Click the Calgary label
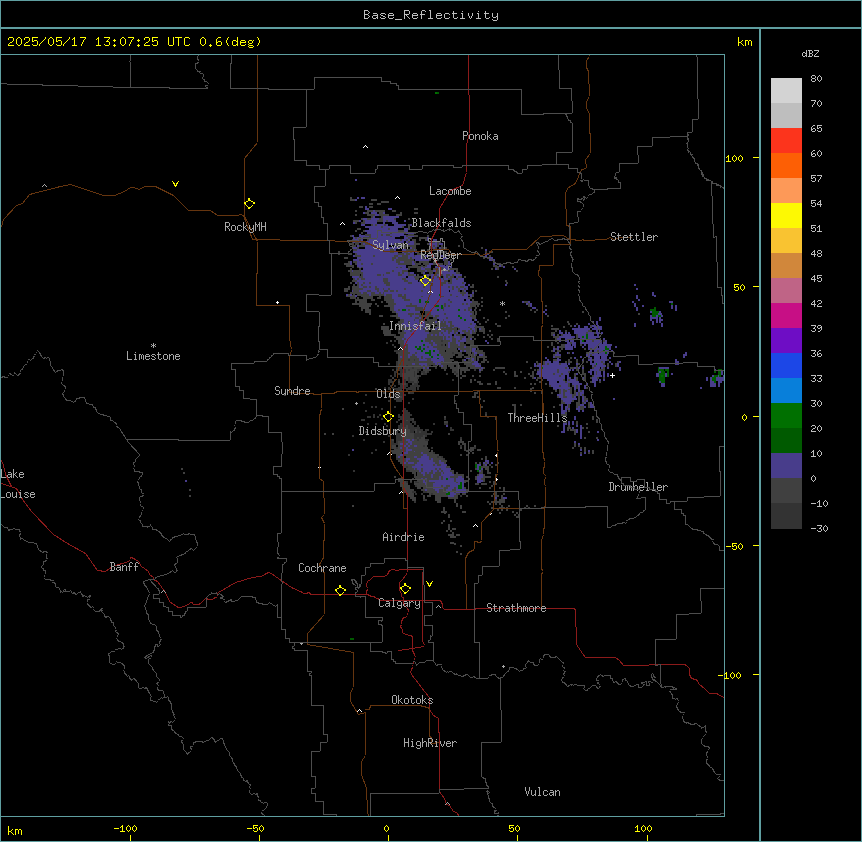Viewport: 862px width, 842px height. coord(400,603)
